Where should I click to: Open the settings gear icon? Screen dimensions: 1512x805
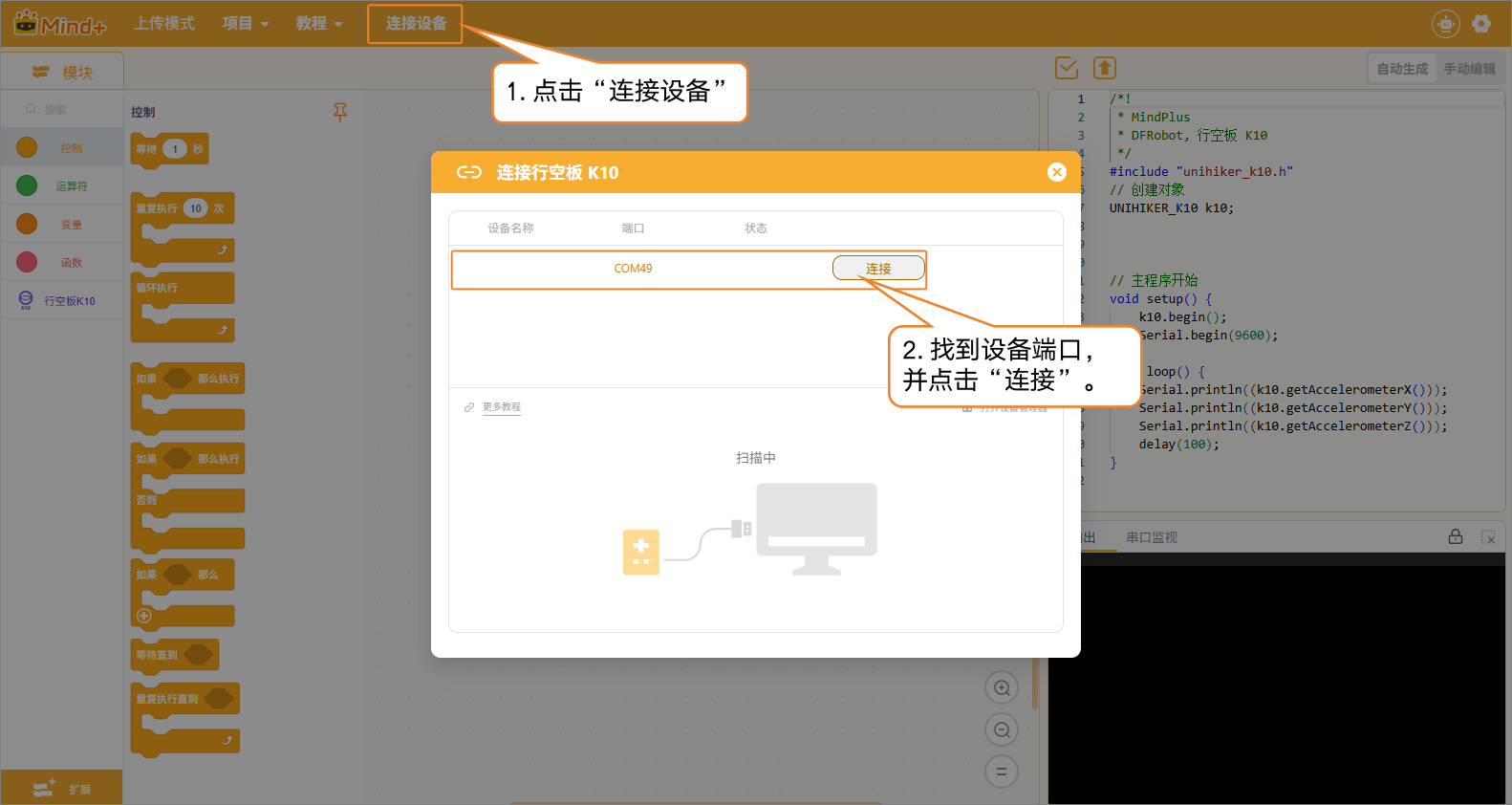pyautogui.click(x=1481, y=24)
